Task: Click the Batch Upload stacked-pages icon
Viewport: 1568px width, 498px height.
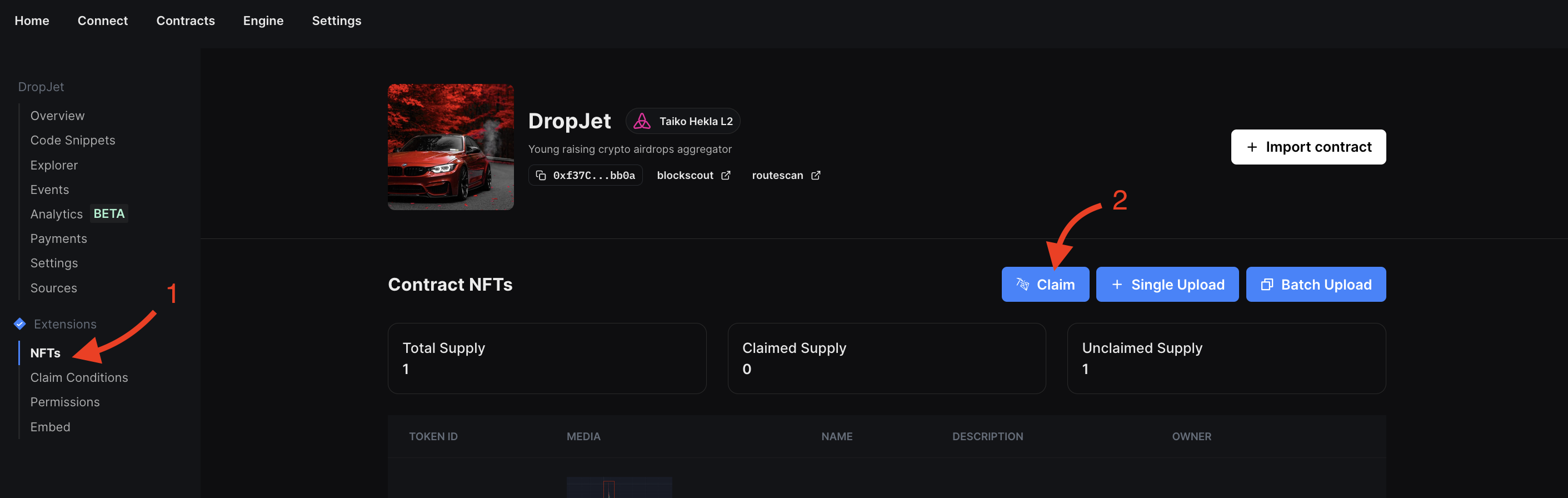Action: point(1267,285)
